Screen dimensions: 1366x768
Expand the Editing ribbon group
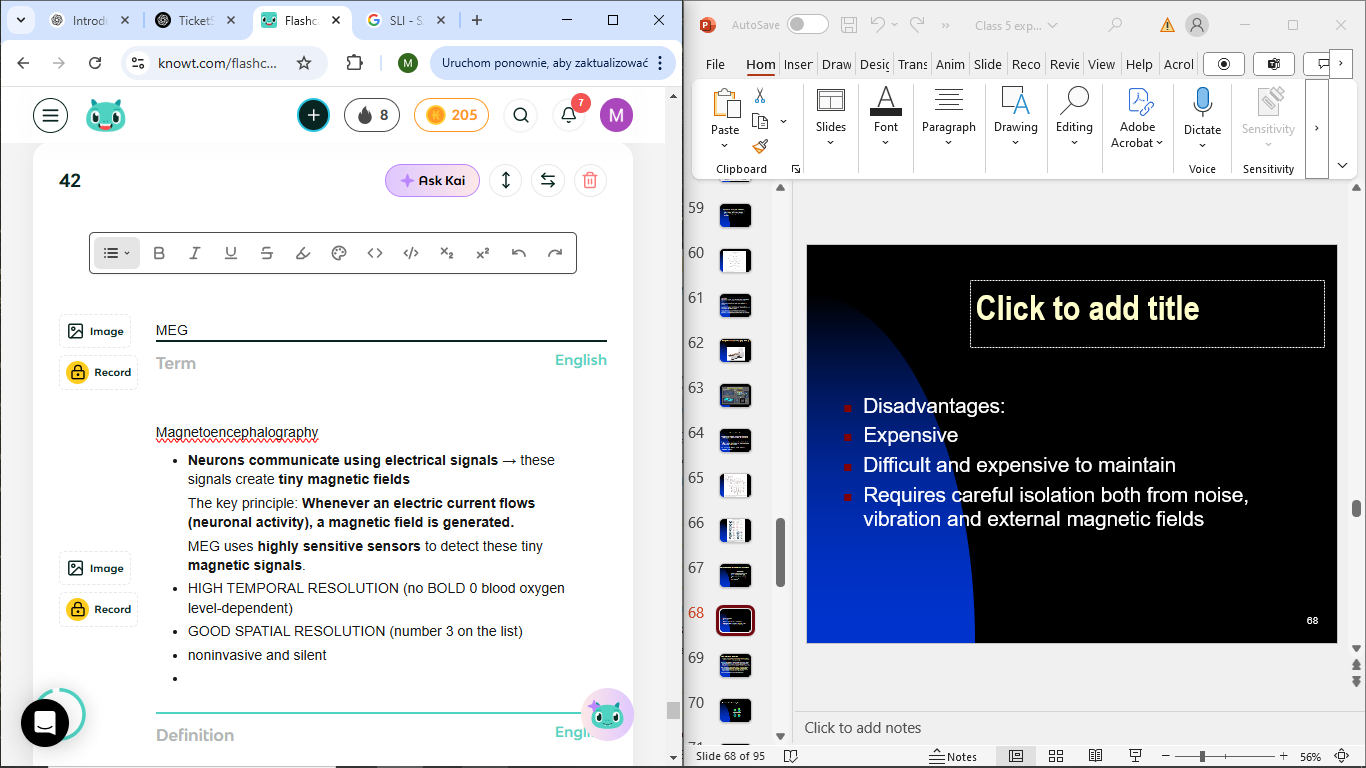tap(1074, 117)
